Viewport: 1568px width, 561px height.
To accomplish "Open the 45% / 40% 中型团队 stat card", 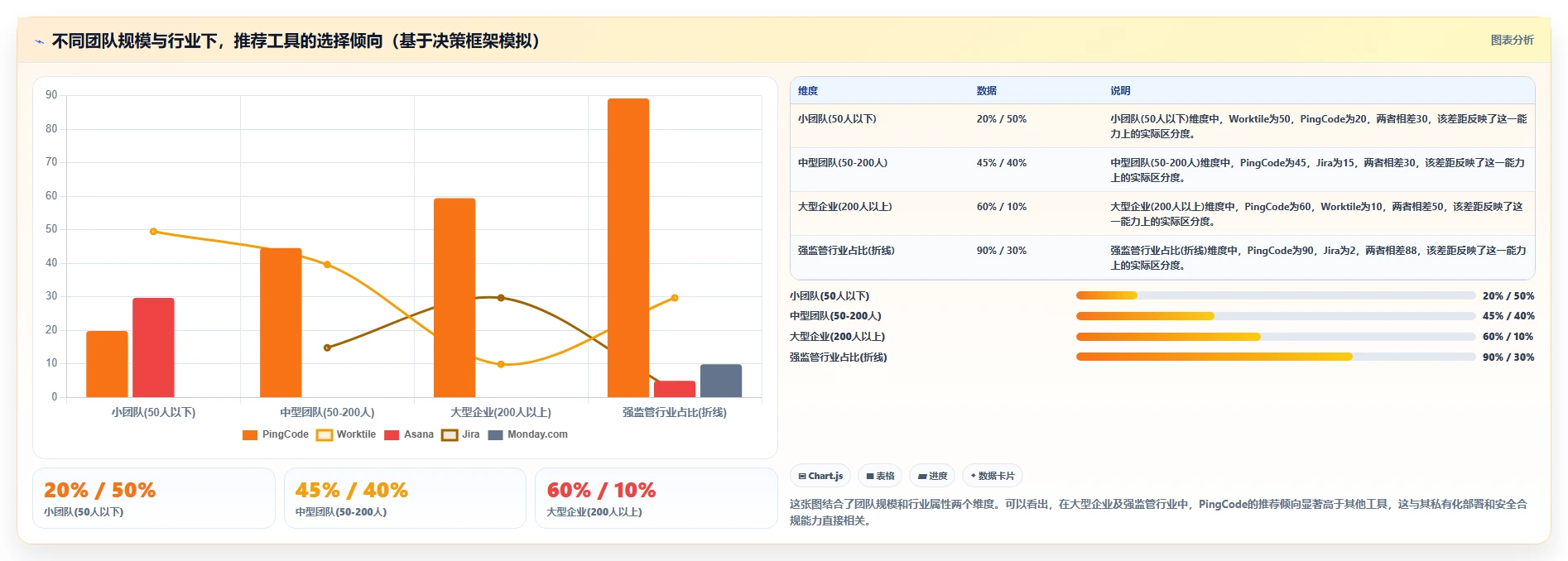I will [x=405, y=498].
